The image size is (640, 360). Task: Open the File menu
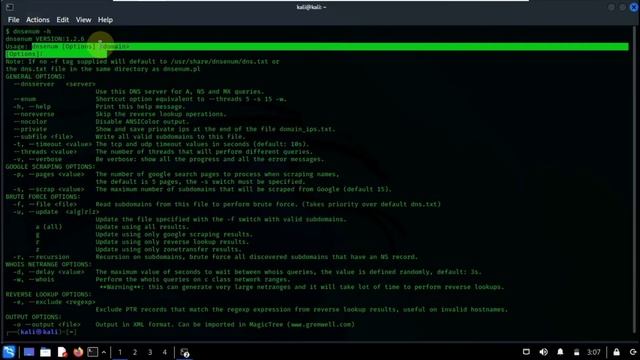click(13, 20)
